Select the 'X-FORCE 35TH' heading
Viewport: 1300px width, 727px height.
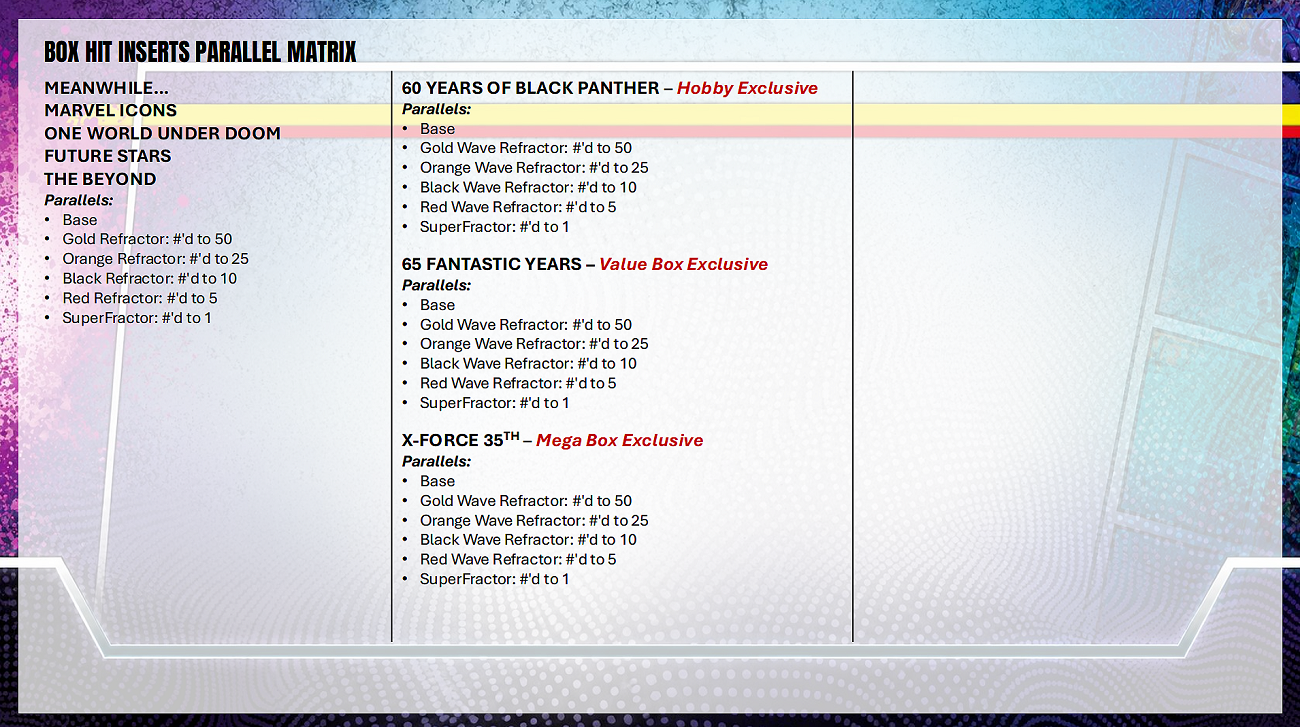461,440
